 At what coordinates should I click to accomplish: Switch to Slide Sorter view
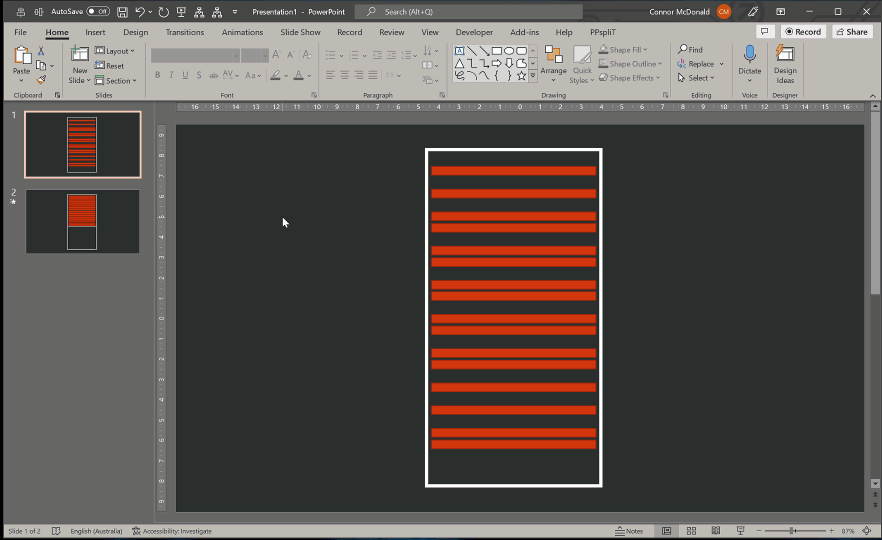691,531
